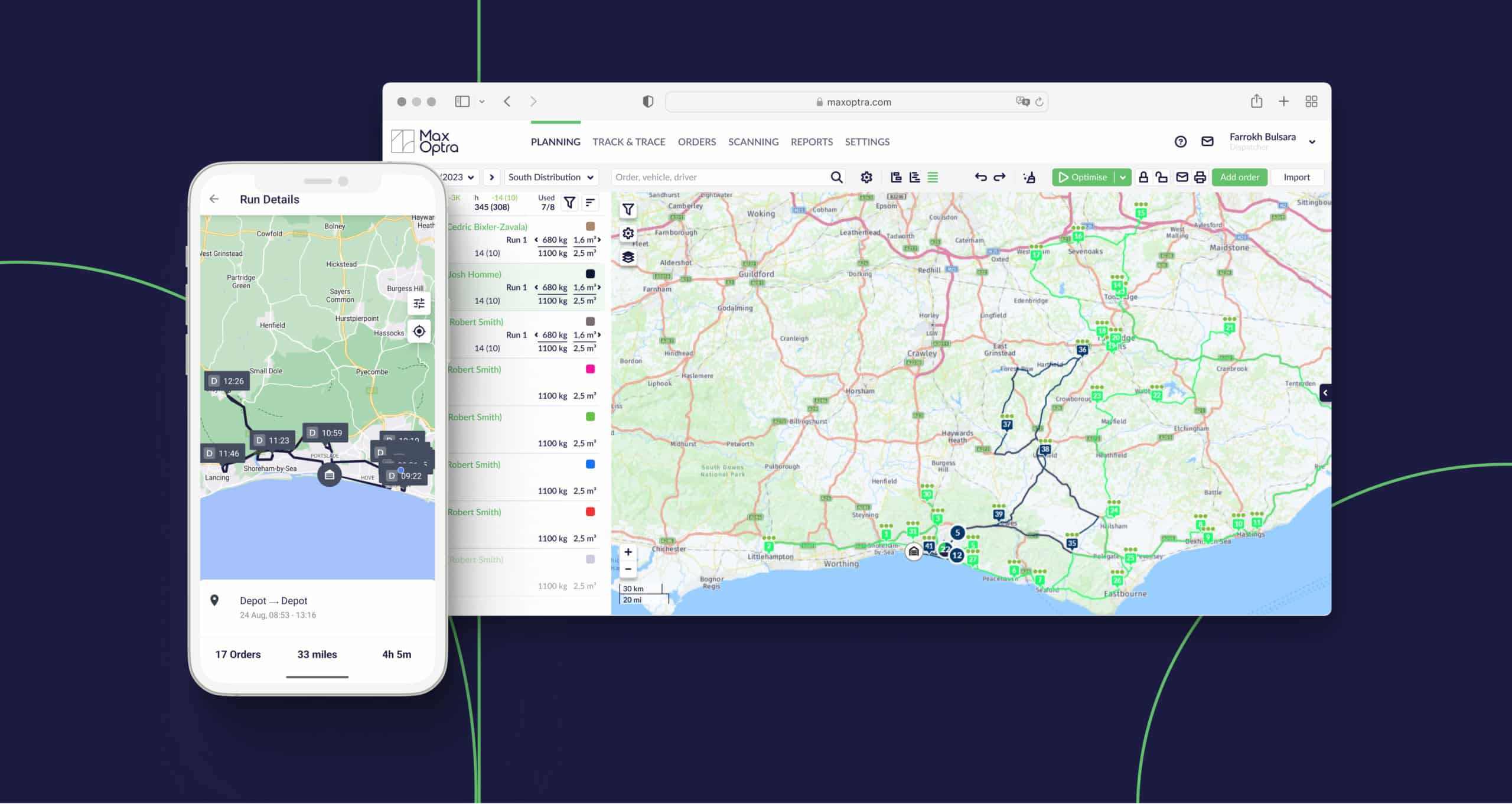Lock all routes using the closed padlock
Screen dimensions: 1512x804
coord(1143,177)
